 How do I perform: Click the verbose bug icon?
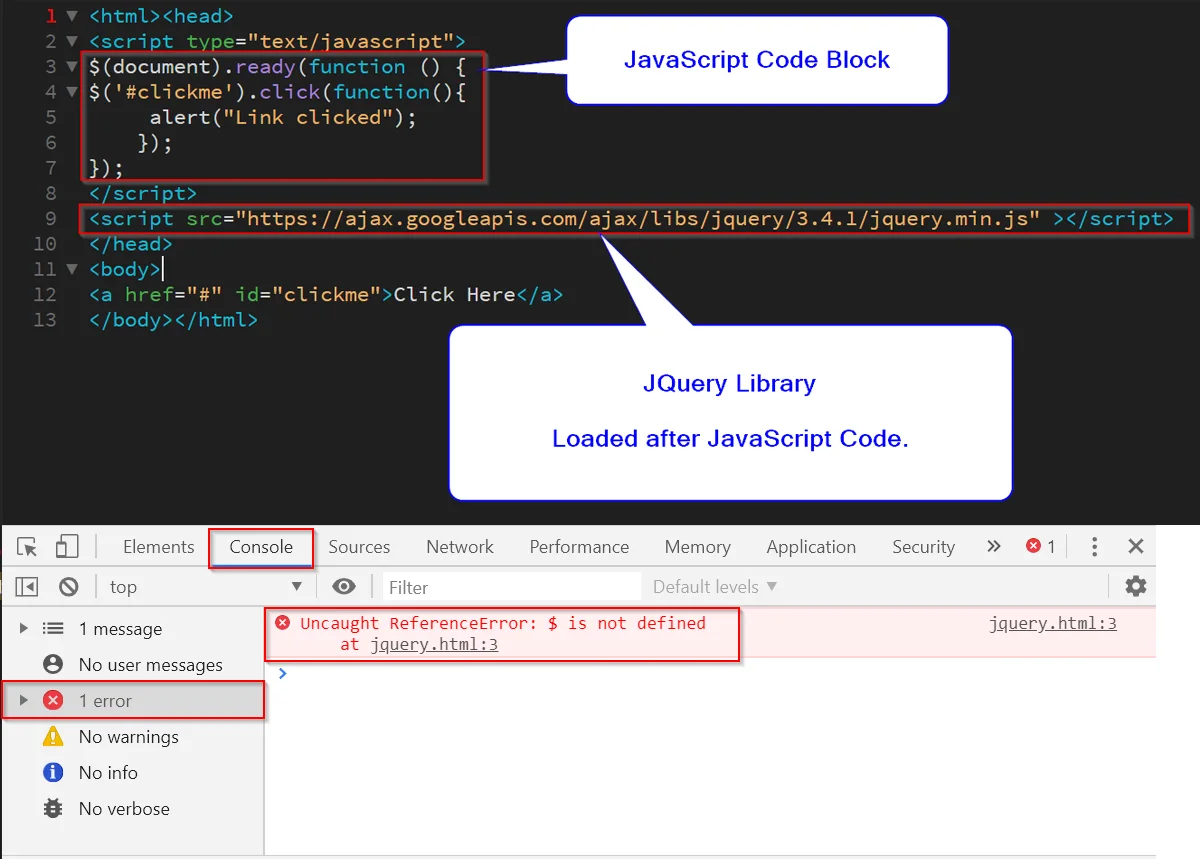point(53,808)
